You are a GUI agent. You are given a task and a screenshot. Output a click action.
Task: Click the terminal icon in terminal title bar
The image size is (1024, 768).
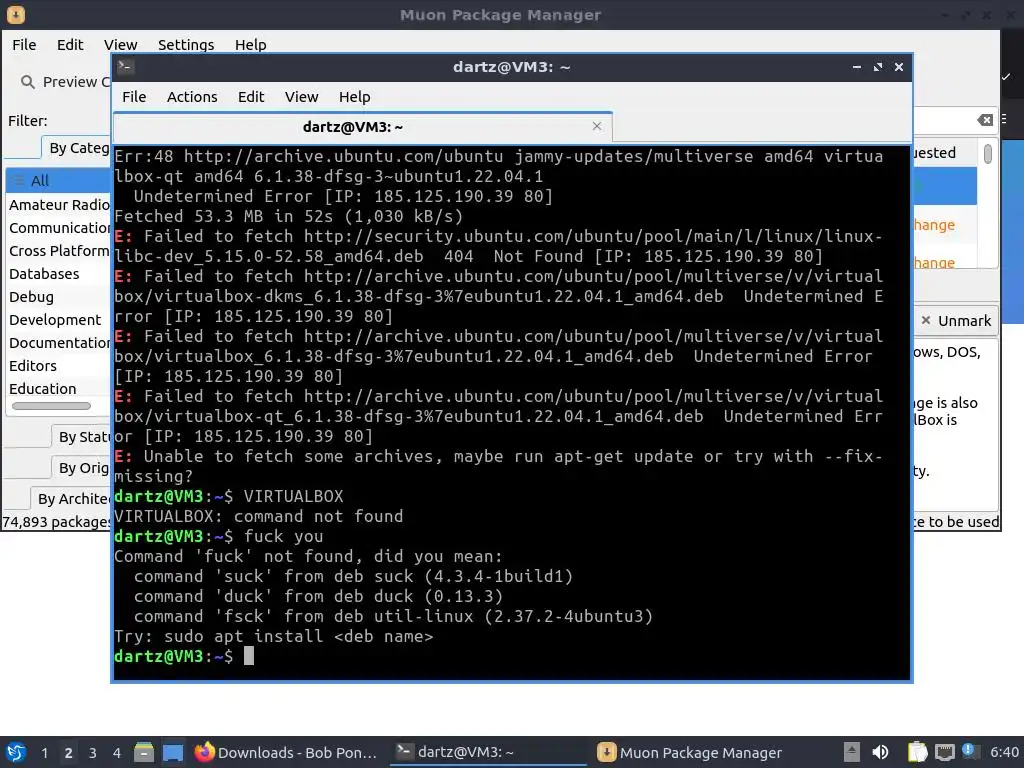coord(126,67)
